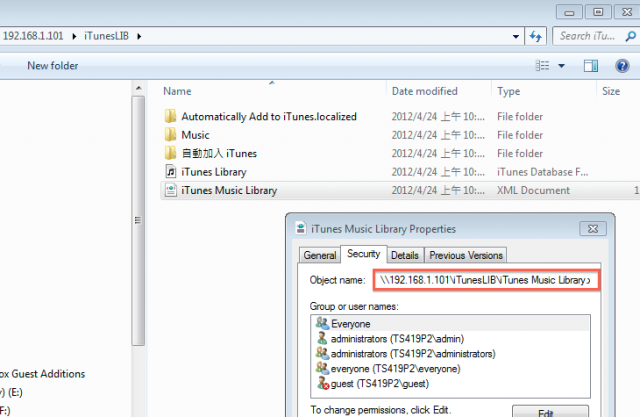The image size is (640, 417).
Task: Close the iTunes Music Library Properties dialog
Action: [x=593, y=229]
